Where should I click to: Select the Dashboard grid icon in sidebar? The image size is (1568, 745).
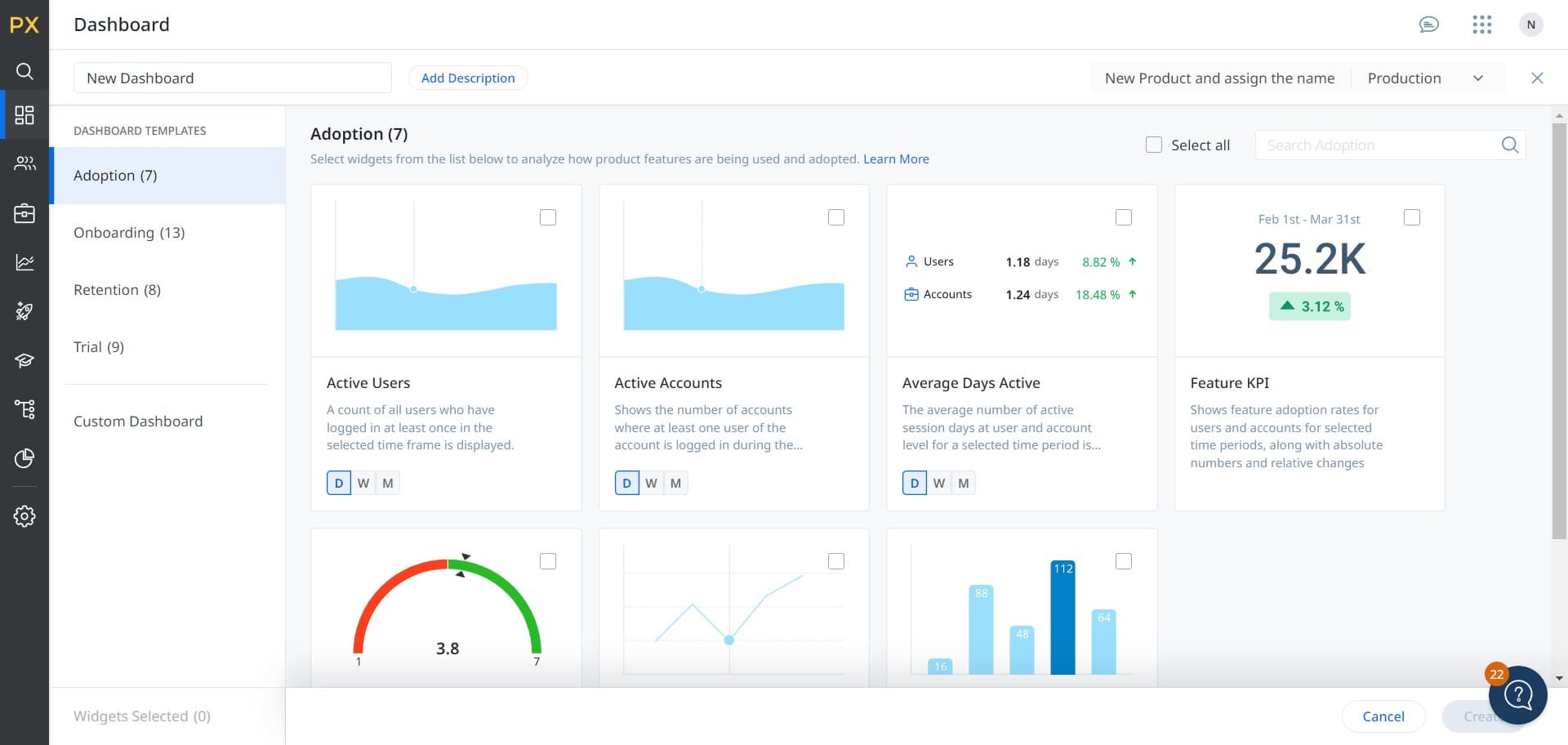tap(24, 114)
